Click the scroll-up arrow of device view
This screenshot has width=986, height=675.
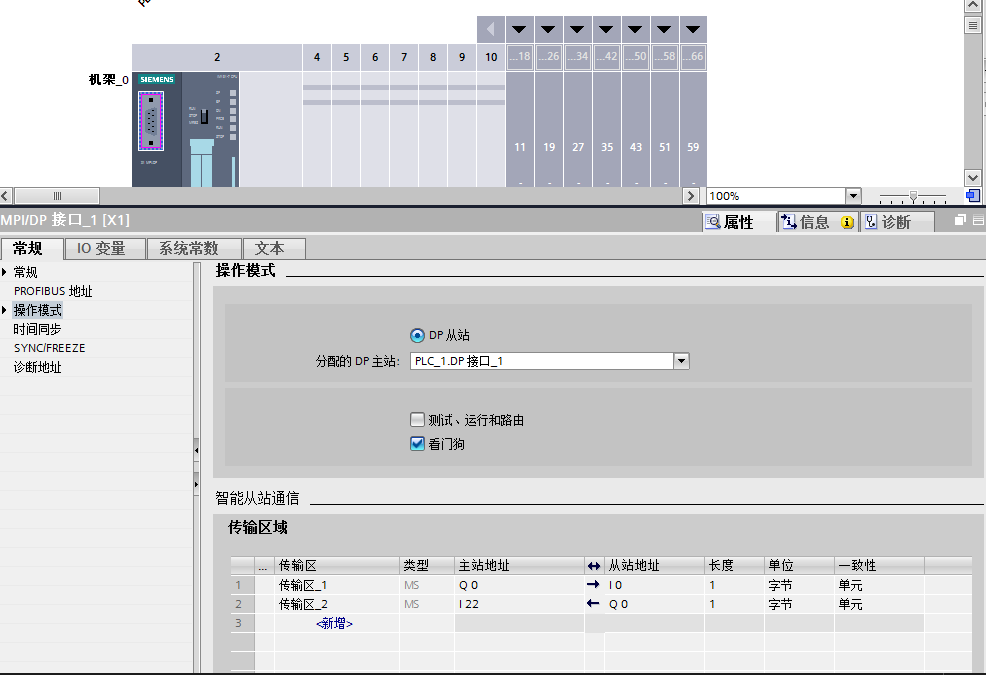pyautogui.click(x=973, y=6)
